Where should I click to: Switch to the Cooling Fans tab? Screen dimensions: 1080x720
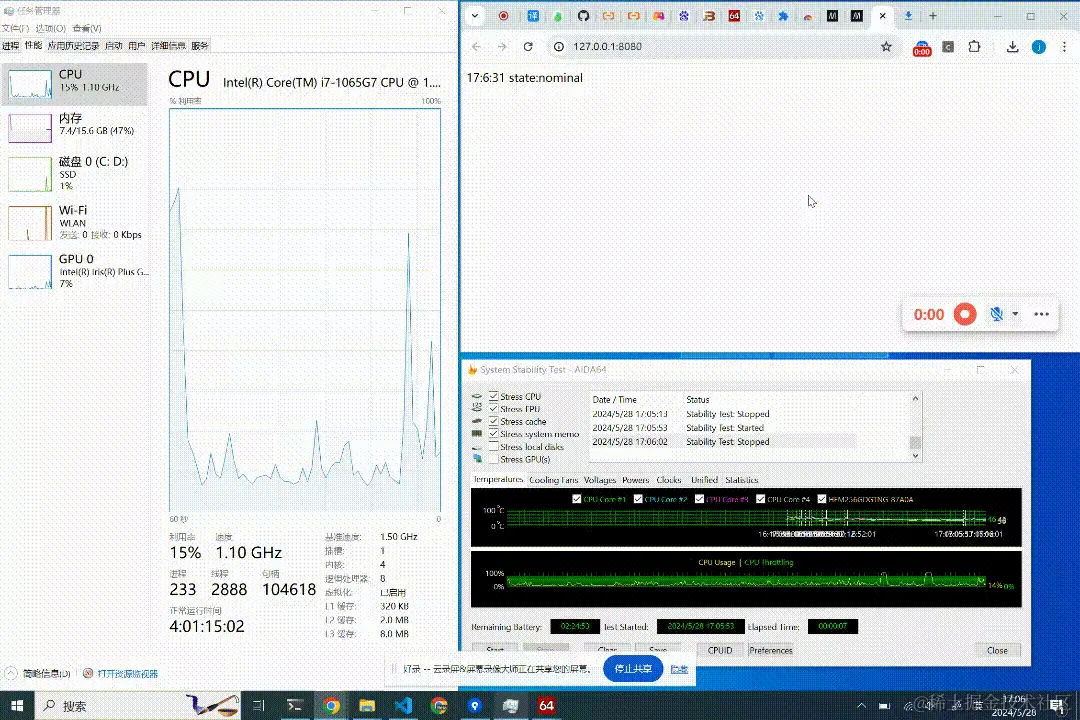click(x=553, y=480)
